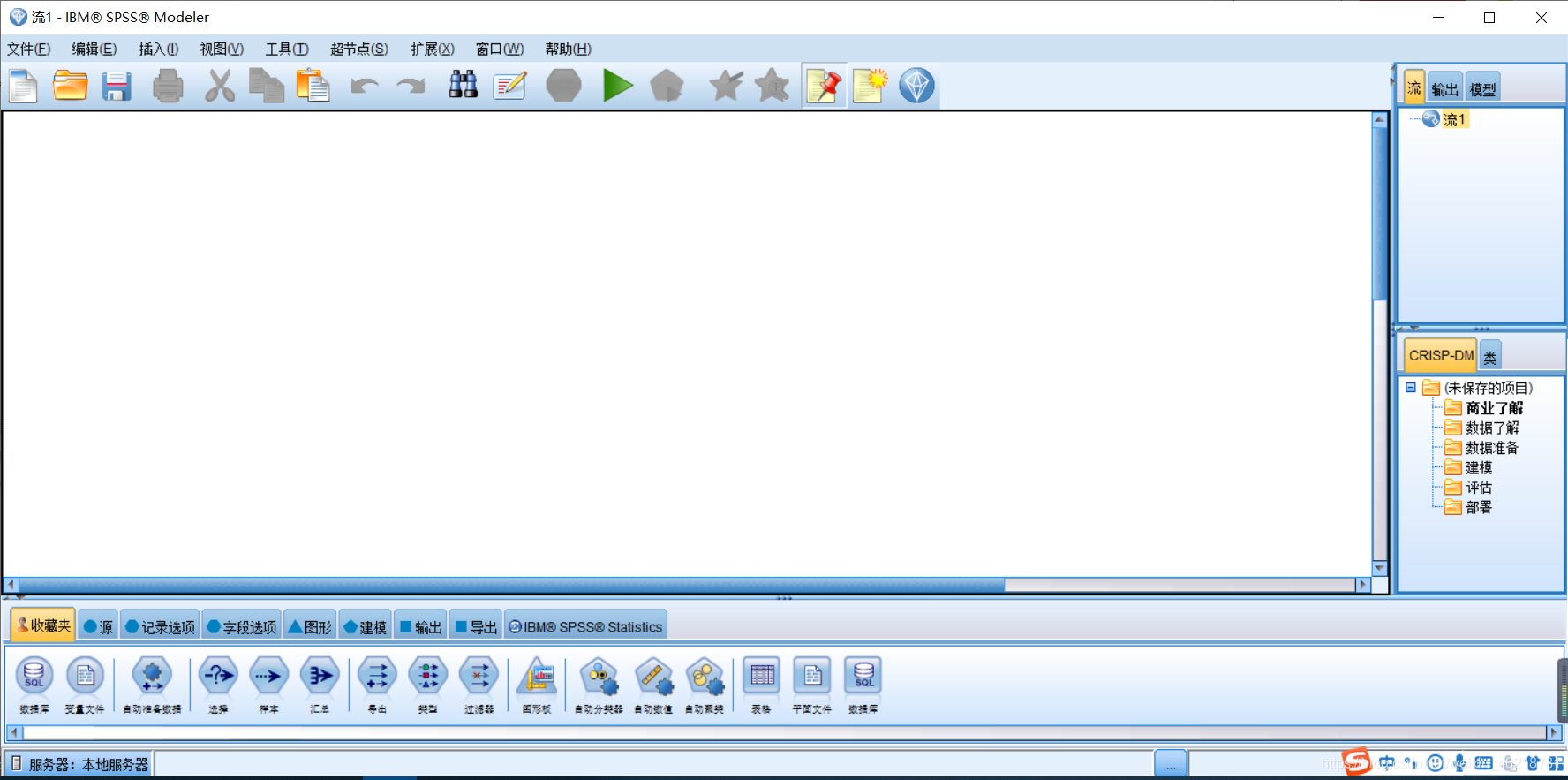Click the canvas horizontal scrollbar thumb
This screenshot has width=1568, height=780.
click(x=511, y=585)
